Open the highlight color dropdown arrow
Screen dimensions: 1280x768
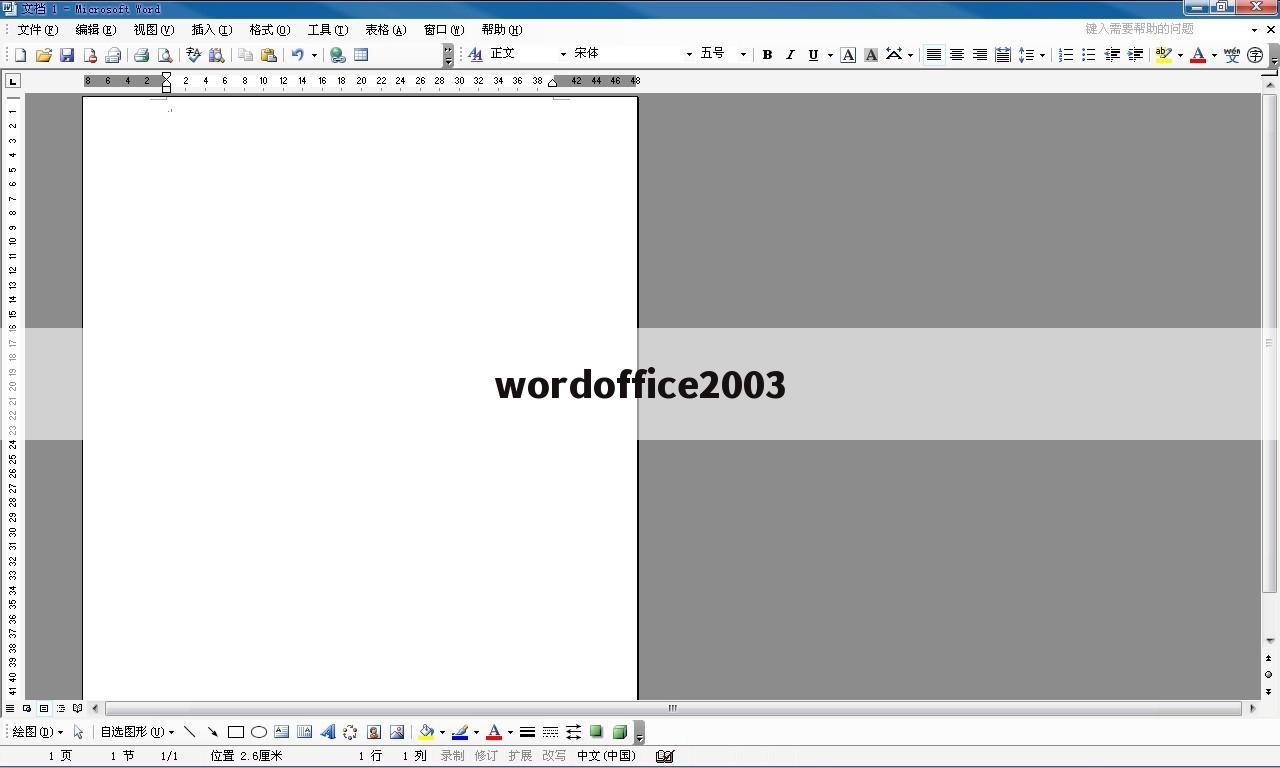(x=1180, y=55)
